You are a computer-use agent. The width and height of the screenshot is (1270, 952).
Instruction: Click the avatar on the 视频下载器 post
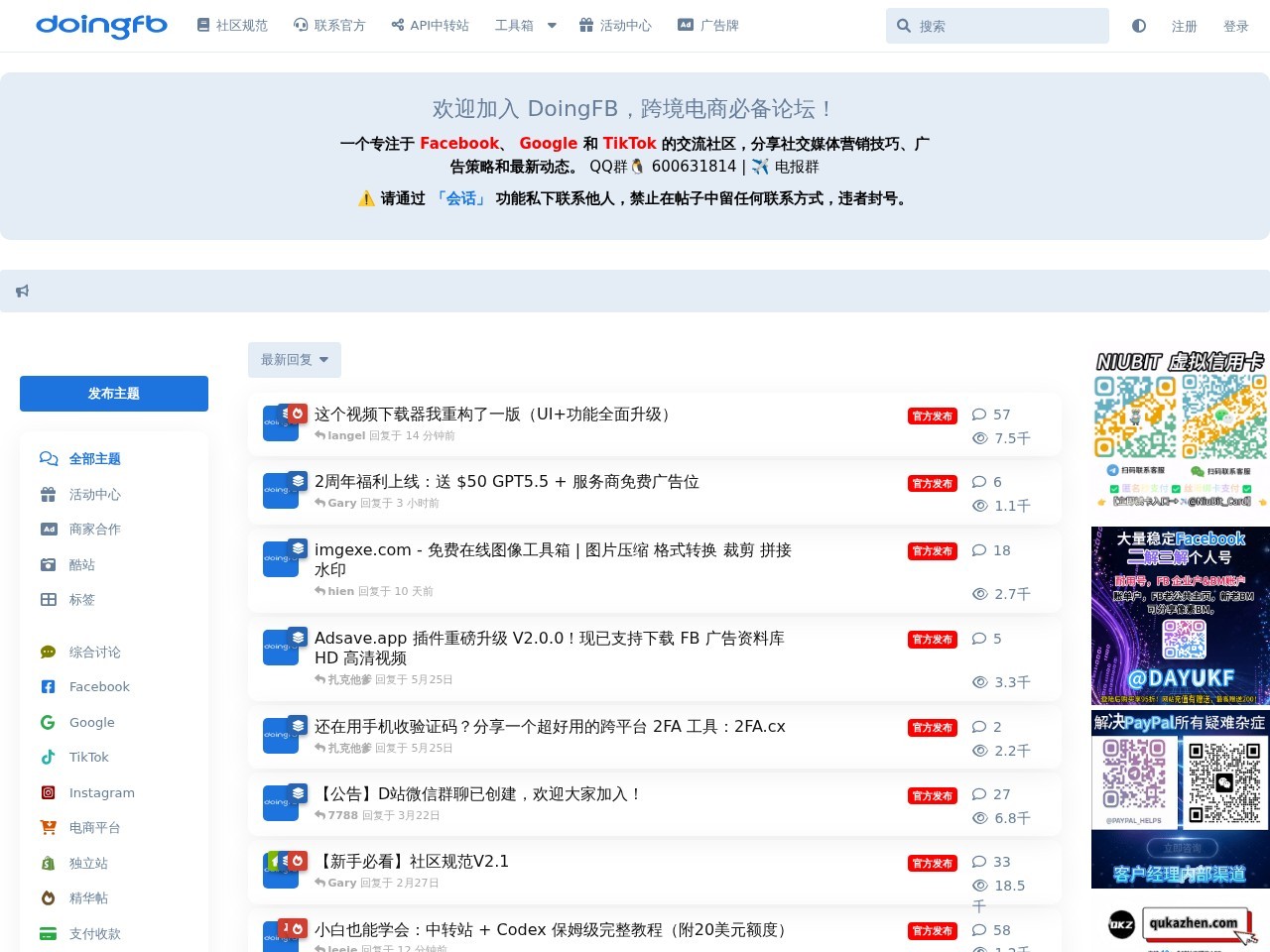(281, 423)
